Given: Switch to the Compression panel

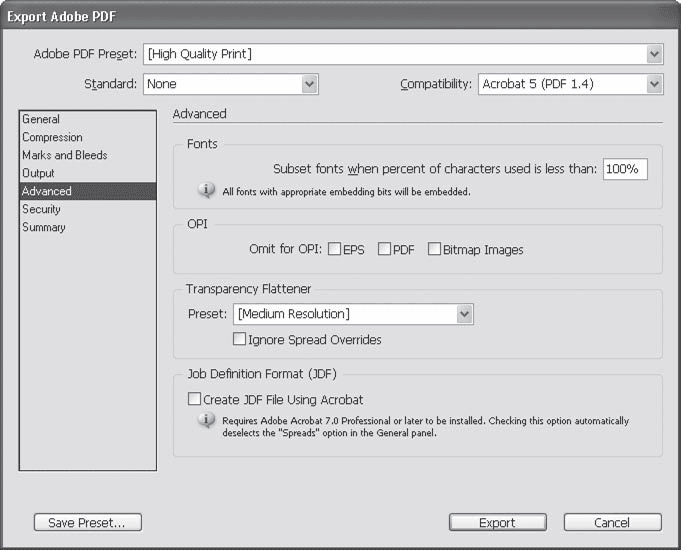Looking at the screenshot, I should pos(52,138).
